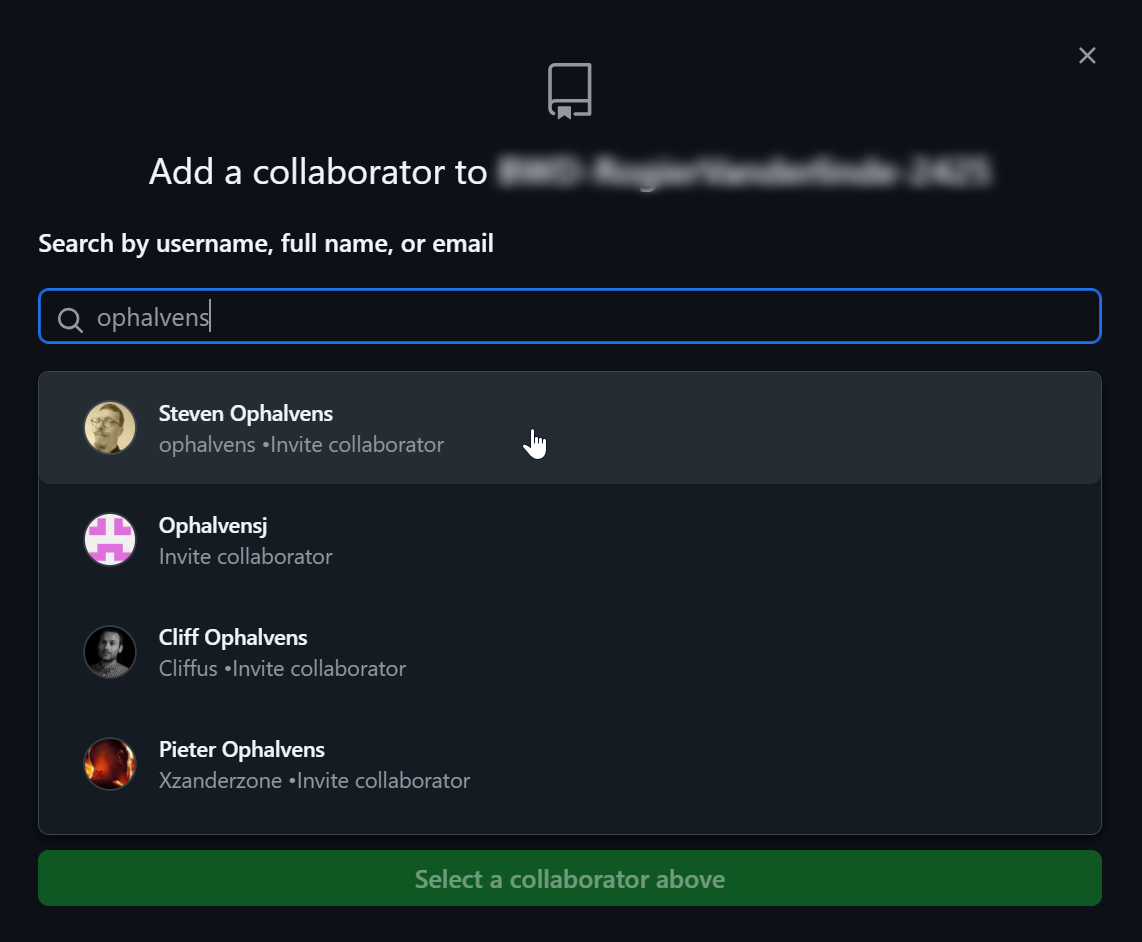The width and height of the screenshot is (1142, 942).
Task: Click Steven Ophalvens' avatar
Action: 110,428
